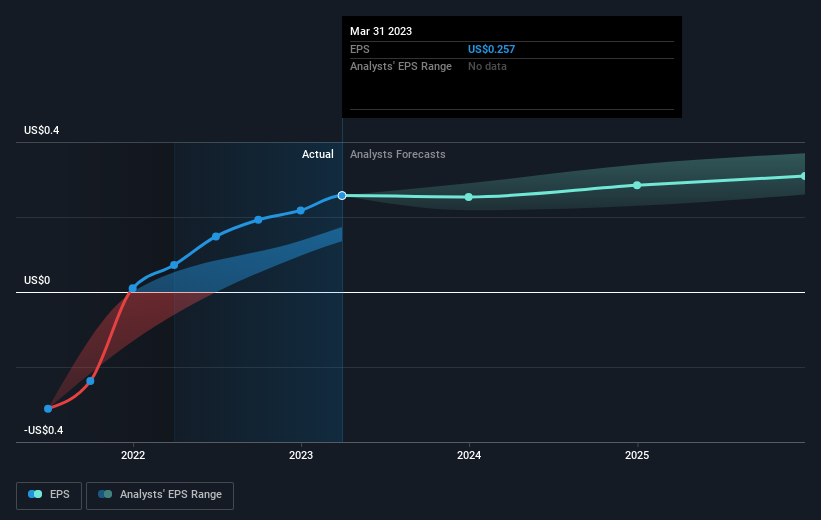Screen dimensions: 821x520
Task: Click the US$0 y-axis label
Action: (x=37, y=280)
